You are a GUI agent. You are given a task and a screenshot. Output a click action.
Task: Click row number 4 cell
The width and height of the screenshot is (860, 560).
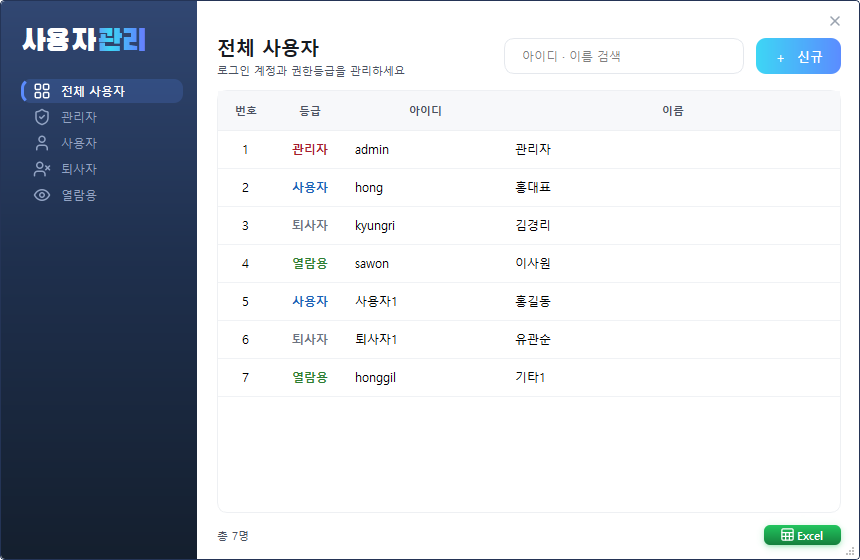(245, 264)
